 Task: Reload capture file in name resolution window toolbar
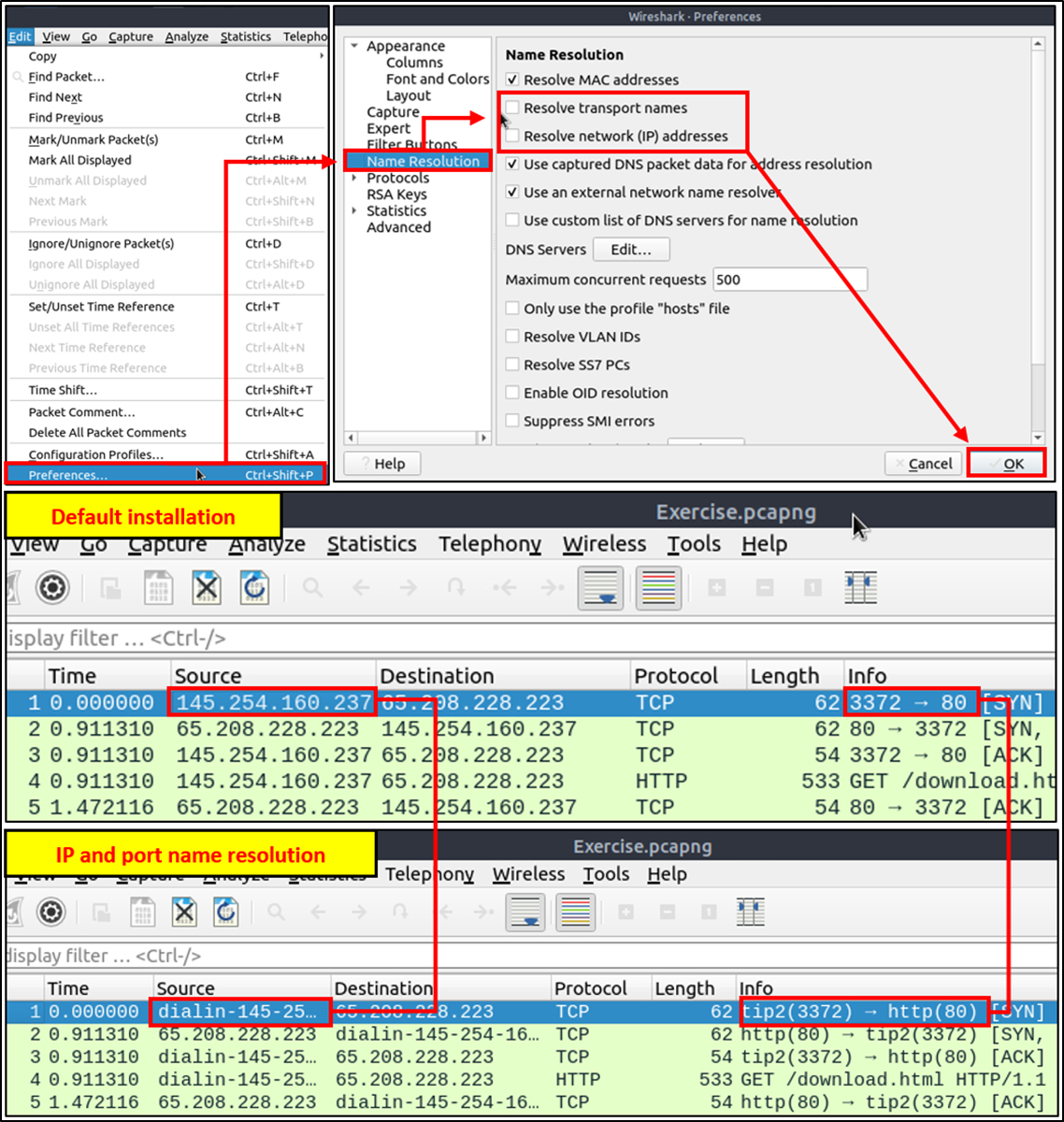pyautogui.click(x=225, y=913)
